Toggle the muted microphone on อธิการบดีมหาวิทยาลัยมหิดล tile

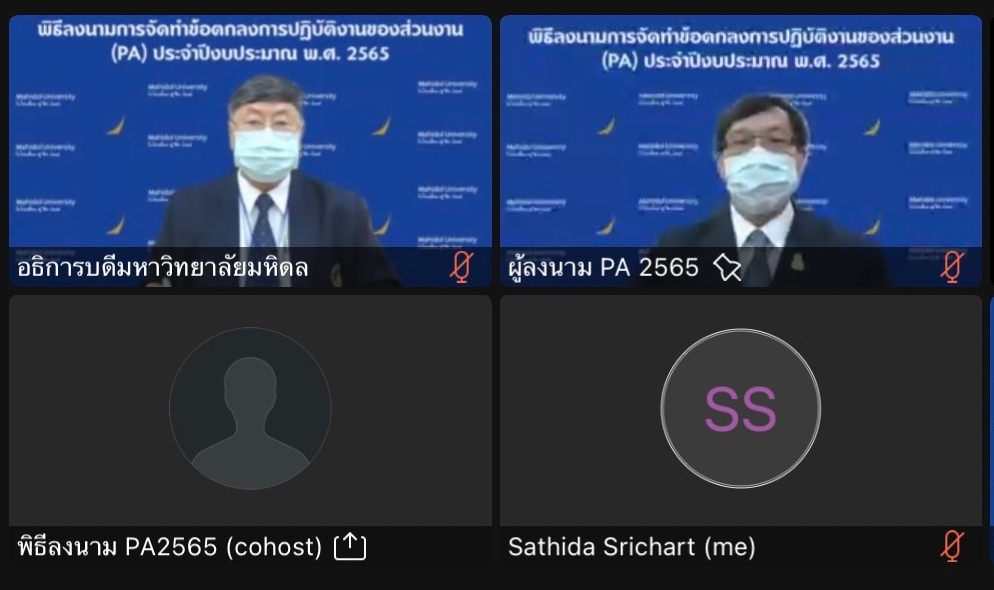[x=462, y=267]
